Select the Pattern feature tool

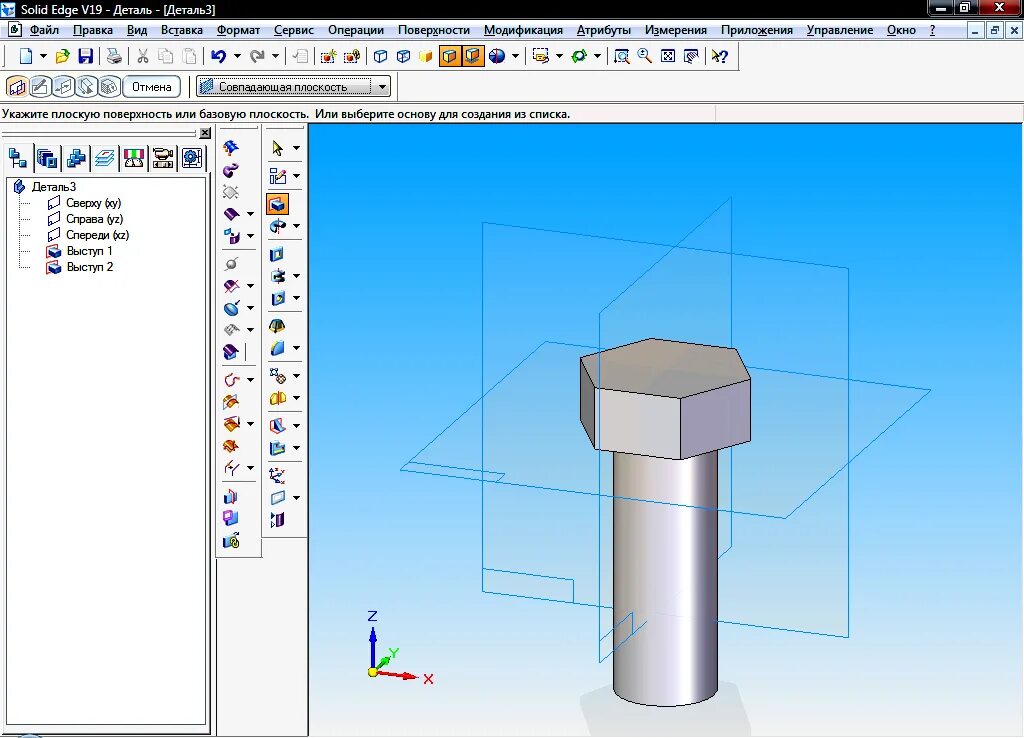278,376
